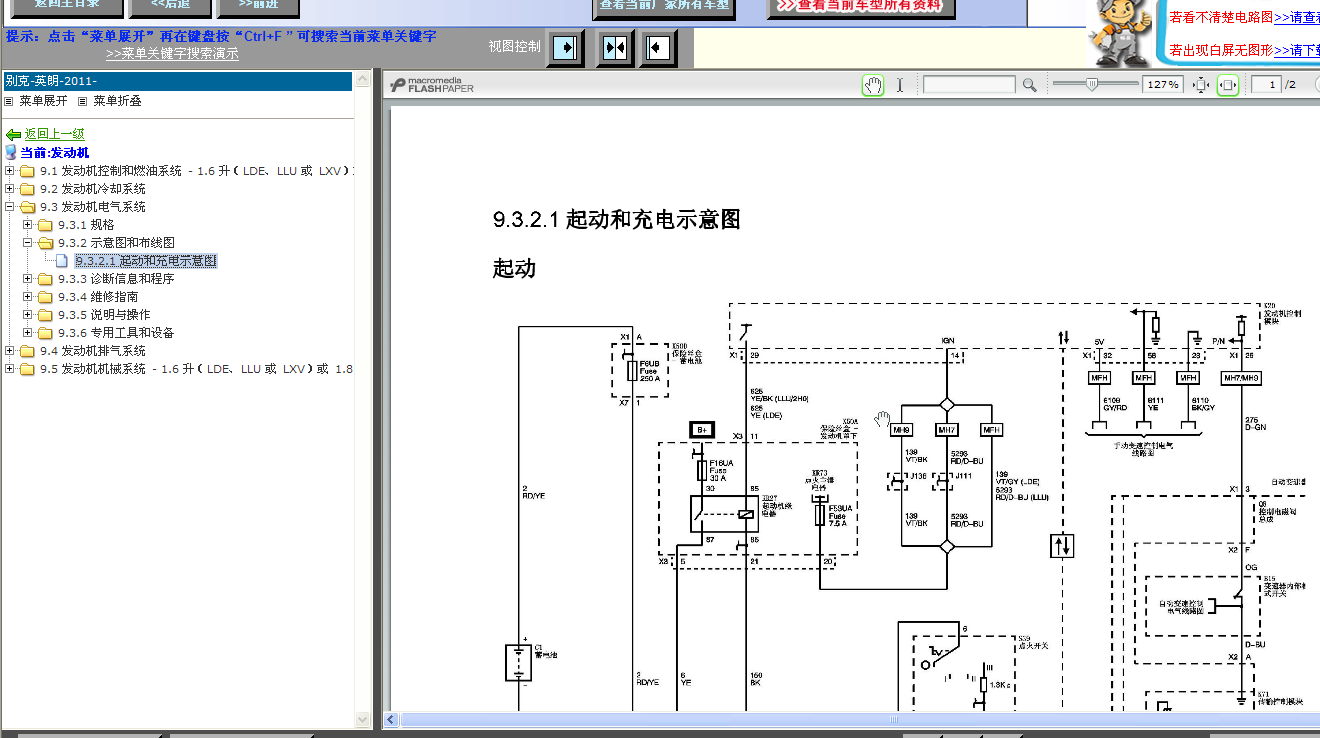Select the hand pan tool in FlashPaper
1320x738 pixels.
pos(873,85)
